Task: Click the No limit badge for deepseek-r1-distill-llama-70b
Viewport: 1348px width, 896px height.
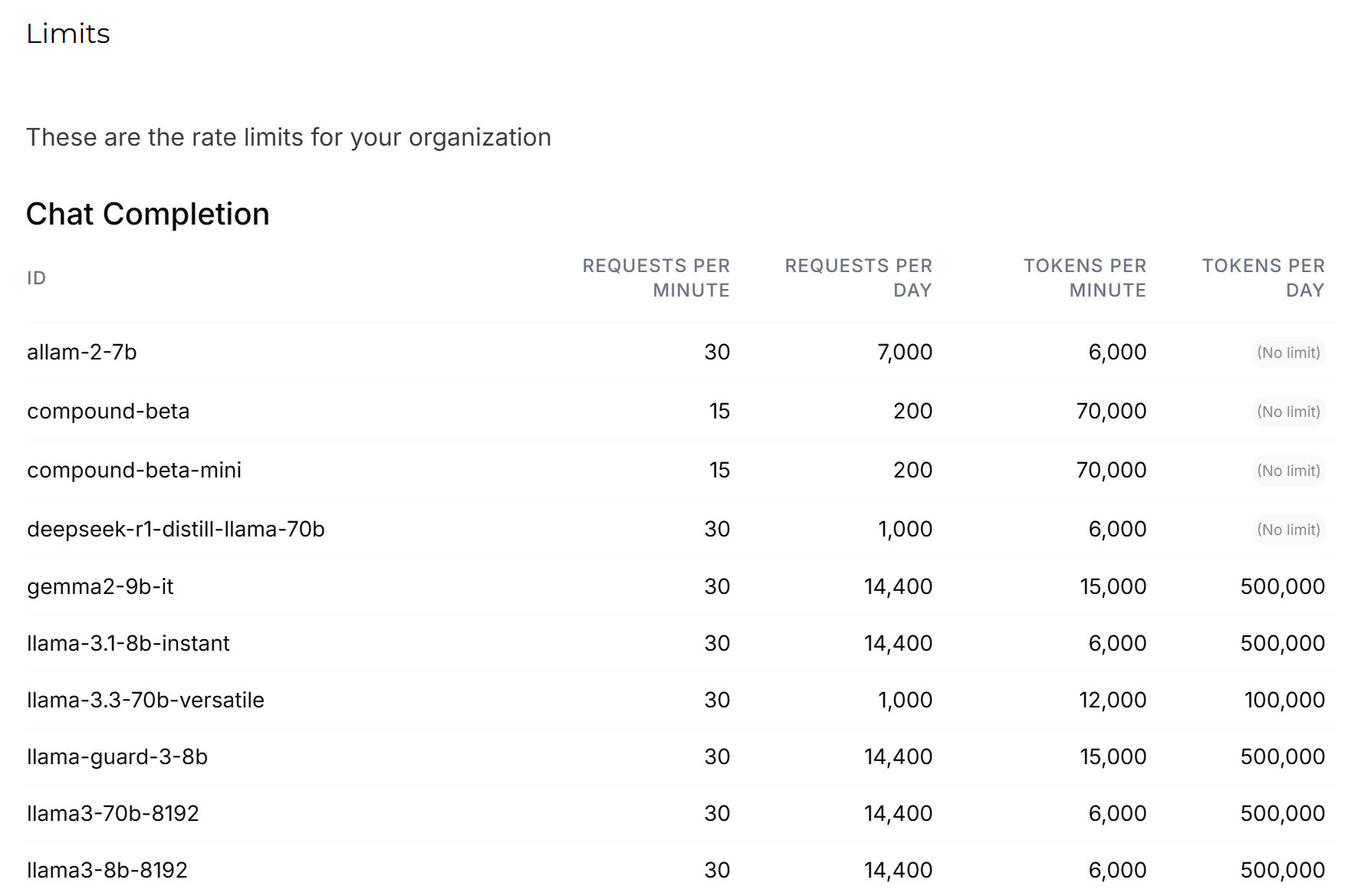Action: click(x=1289, y=530)
